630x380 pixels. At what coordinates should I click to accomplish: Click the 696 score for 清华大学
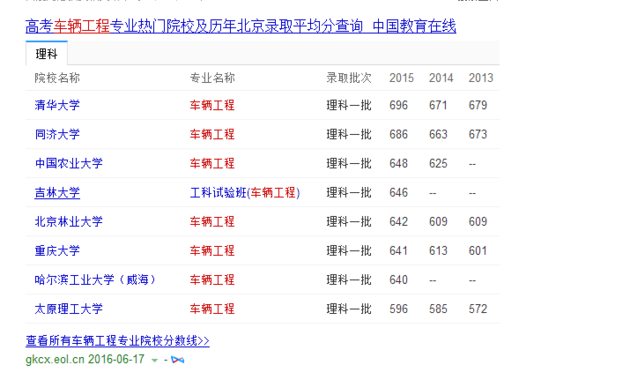pyautogui.click(x=399, y=105)
